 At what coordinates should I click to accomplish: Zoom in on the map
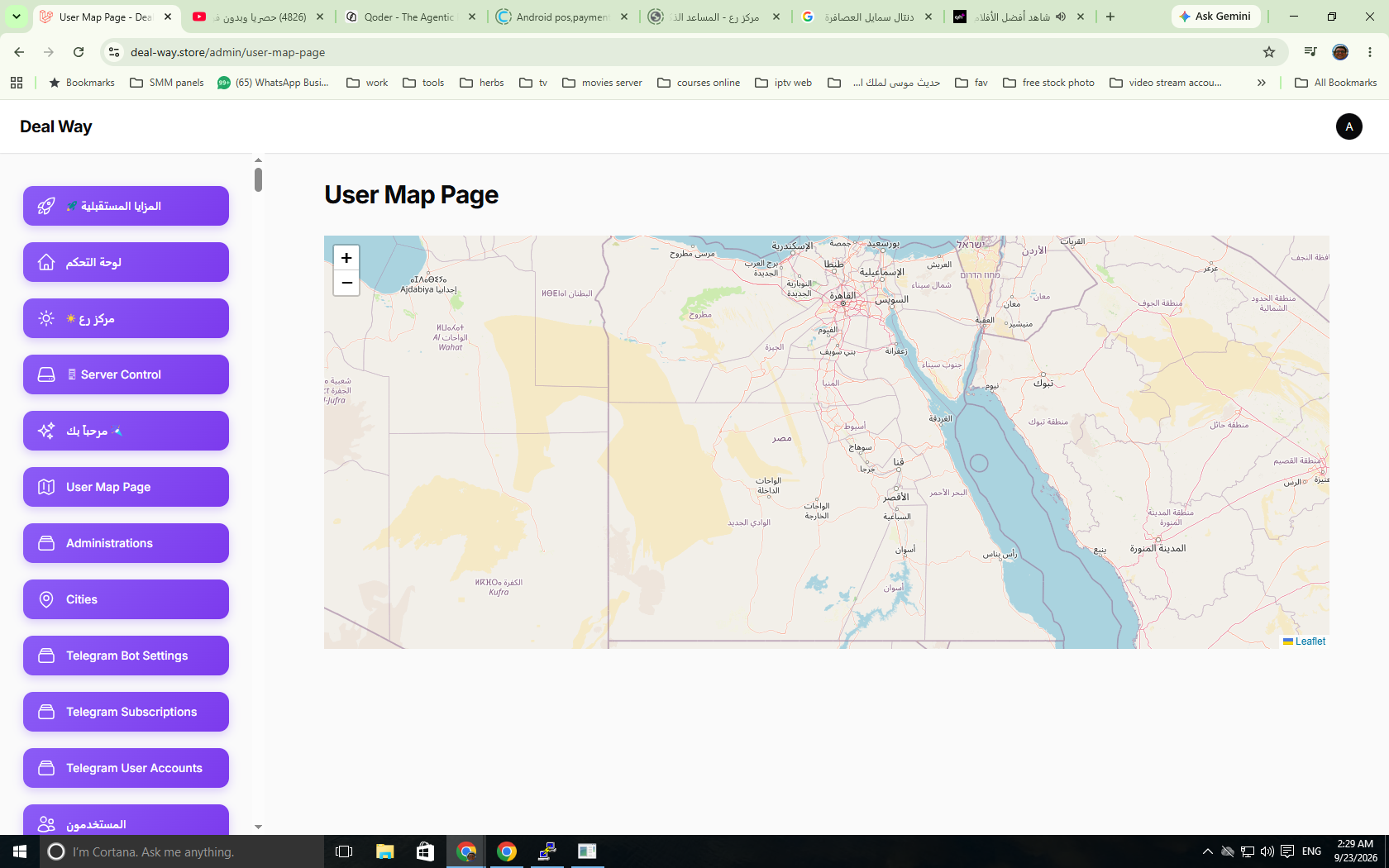tap(346, 258)
